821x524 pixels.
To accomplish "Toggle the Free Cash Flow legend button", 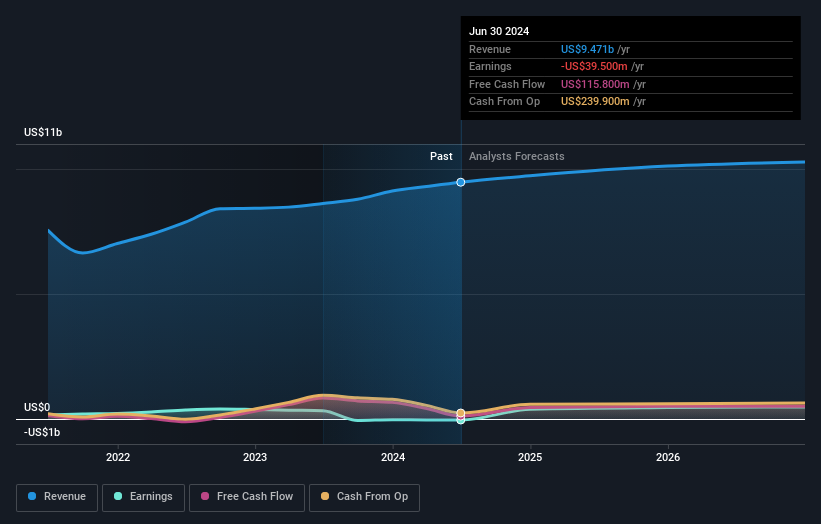I will tap(247, 497).
